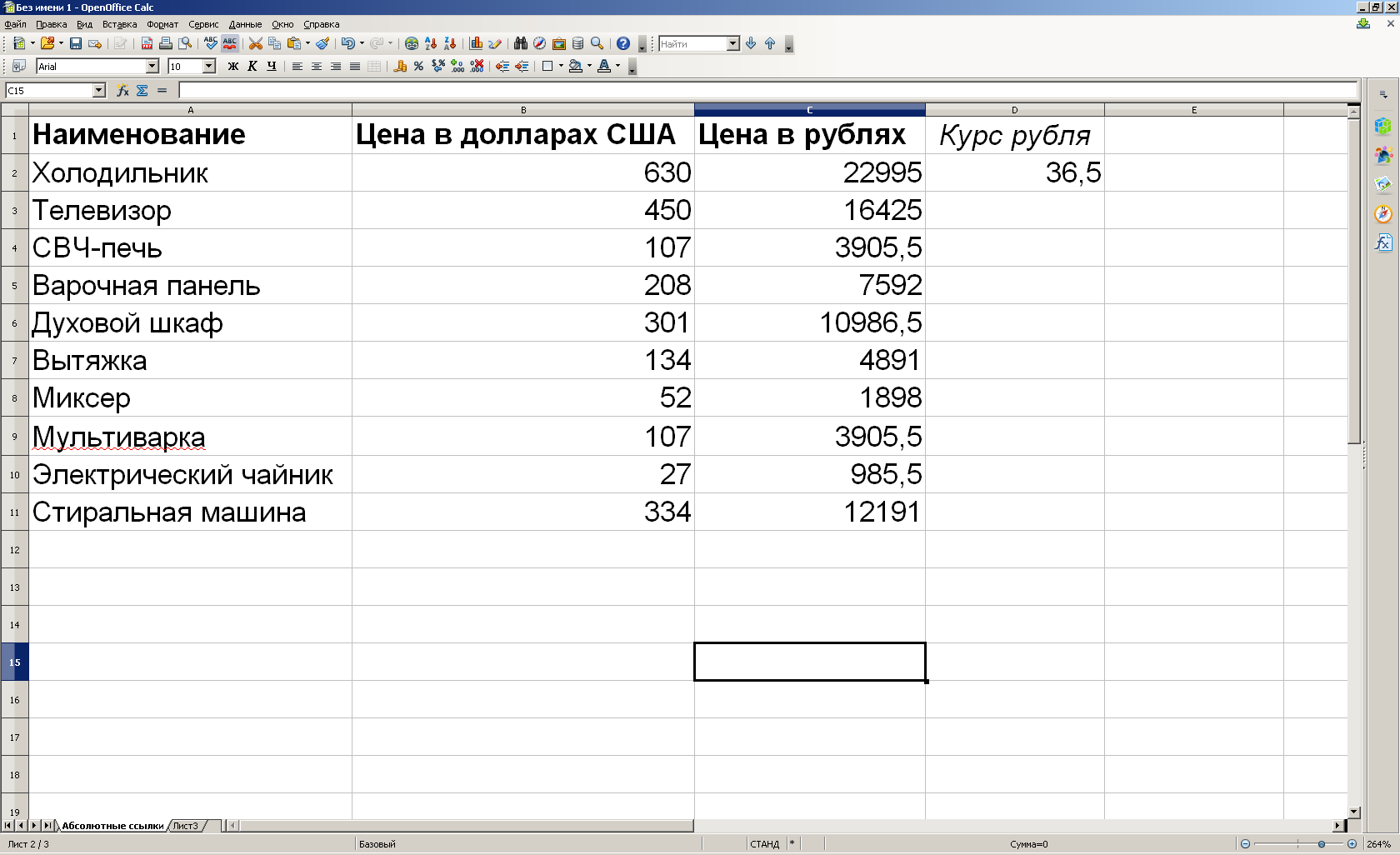Expand the font size dropdown
Screen dimensions: 1400x855
[x=209, y=66]
